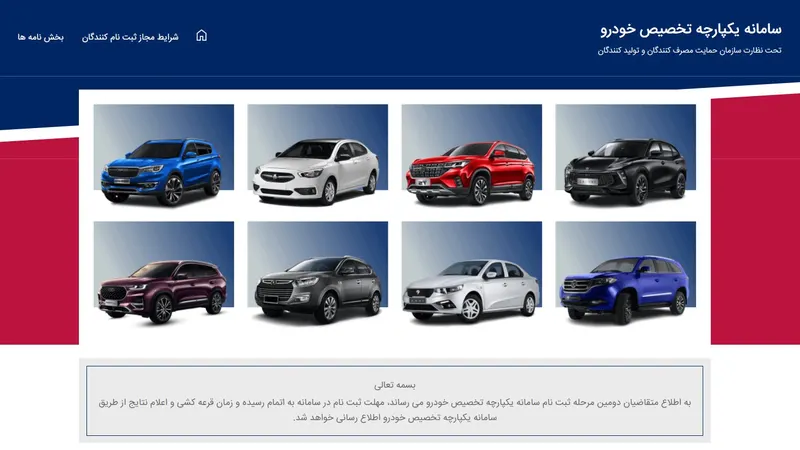The height and width of the screenshot is (450, 800).
Task: Click the notice line ending اطلاع رسانی خواهد شد
Action: [x=395, y=417]
